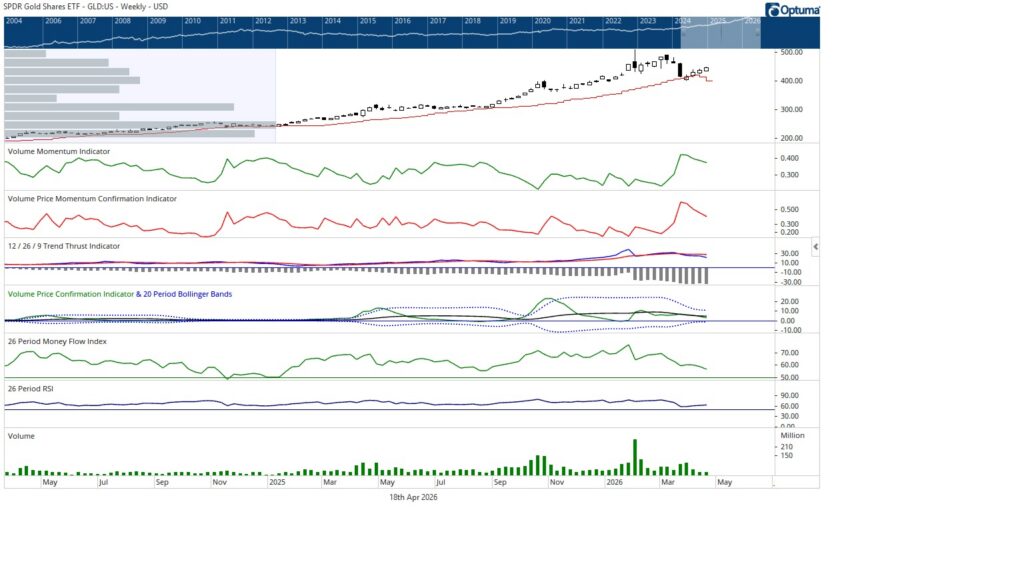Click the tallest volume bar in early 2026

tap(634, 457)
